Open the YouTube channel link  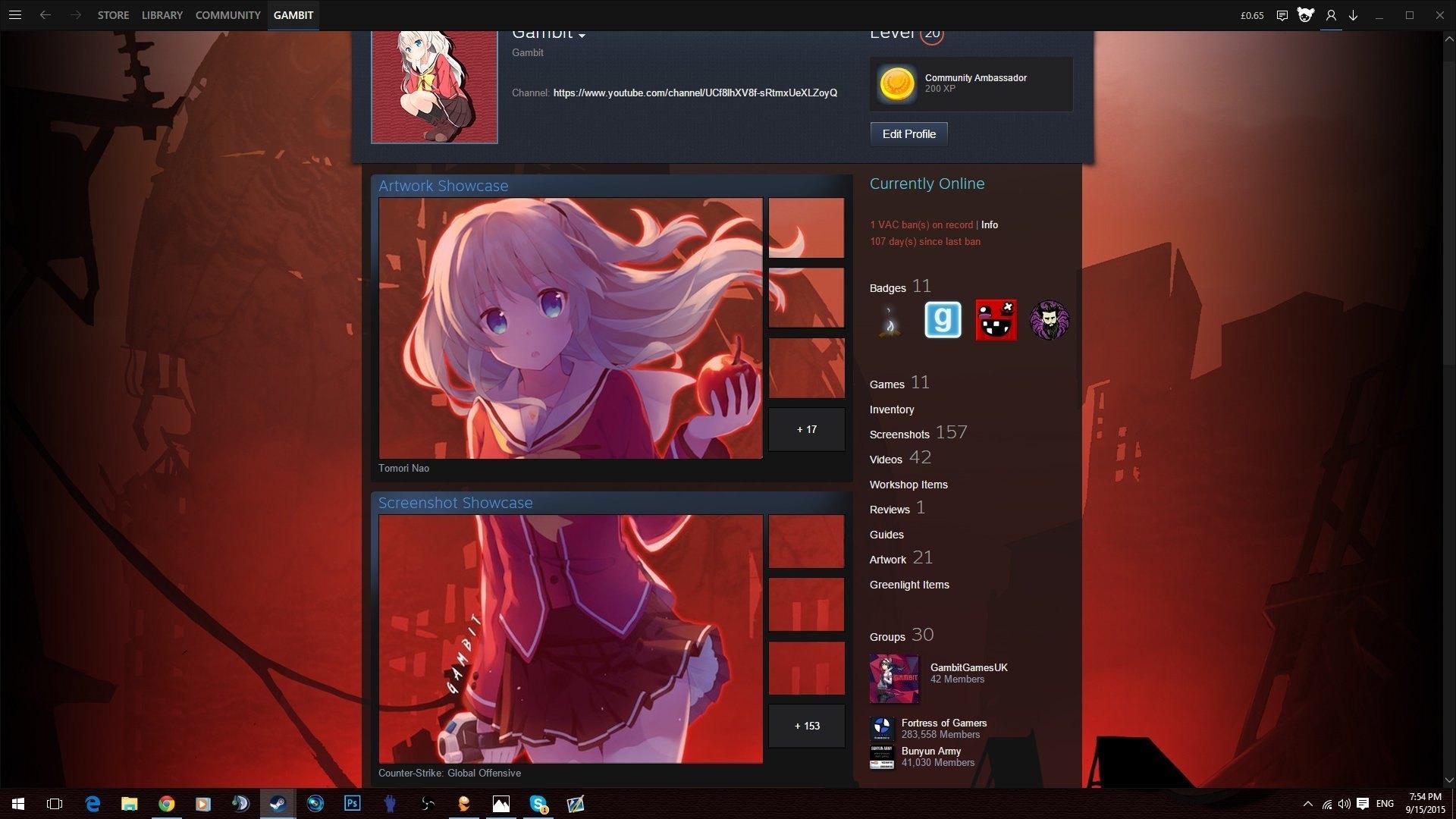click(695, 93)
